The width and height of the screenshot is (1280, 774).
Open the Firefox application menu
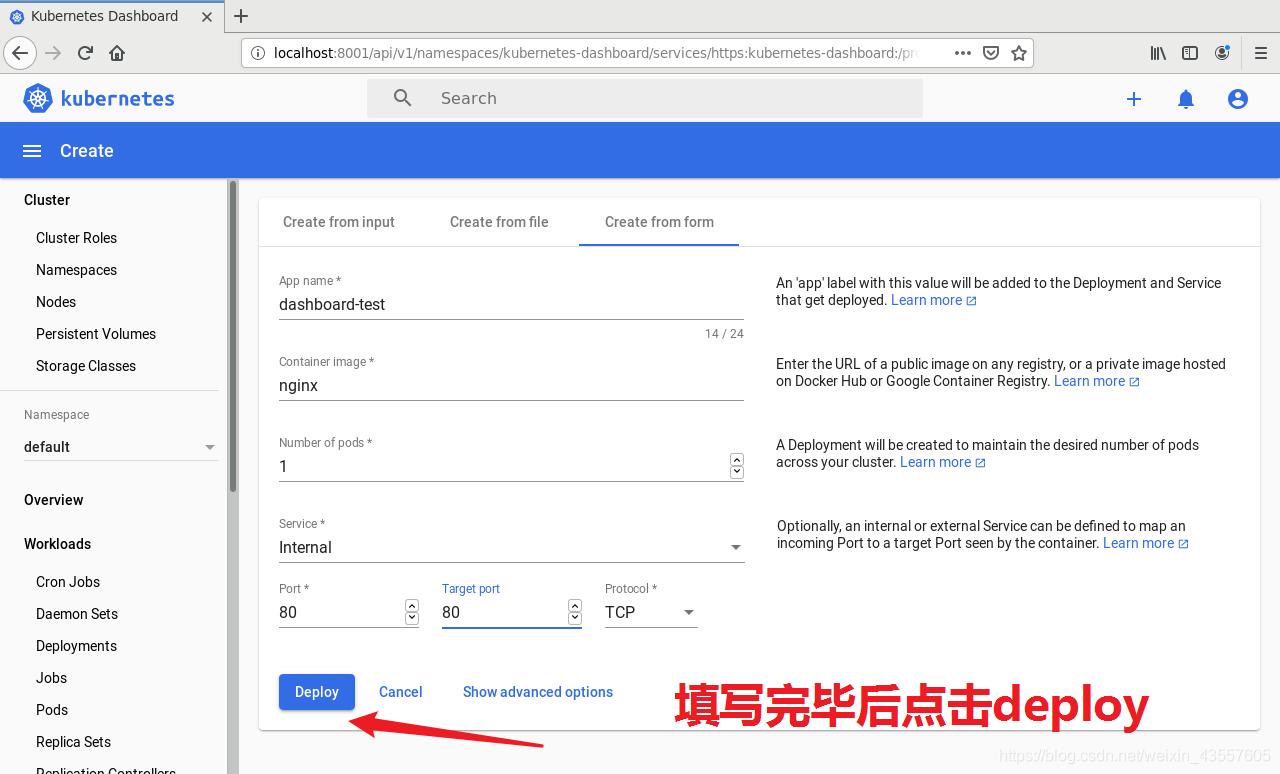click(x=1260, y=53)
